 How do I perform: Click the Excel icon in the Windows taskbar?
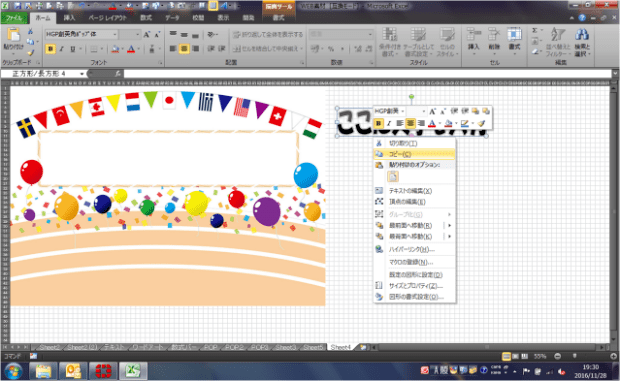(x=132, y=371)
